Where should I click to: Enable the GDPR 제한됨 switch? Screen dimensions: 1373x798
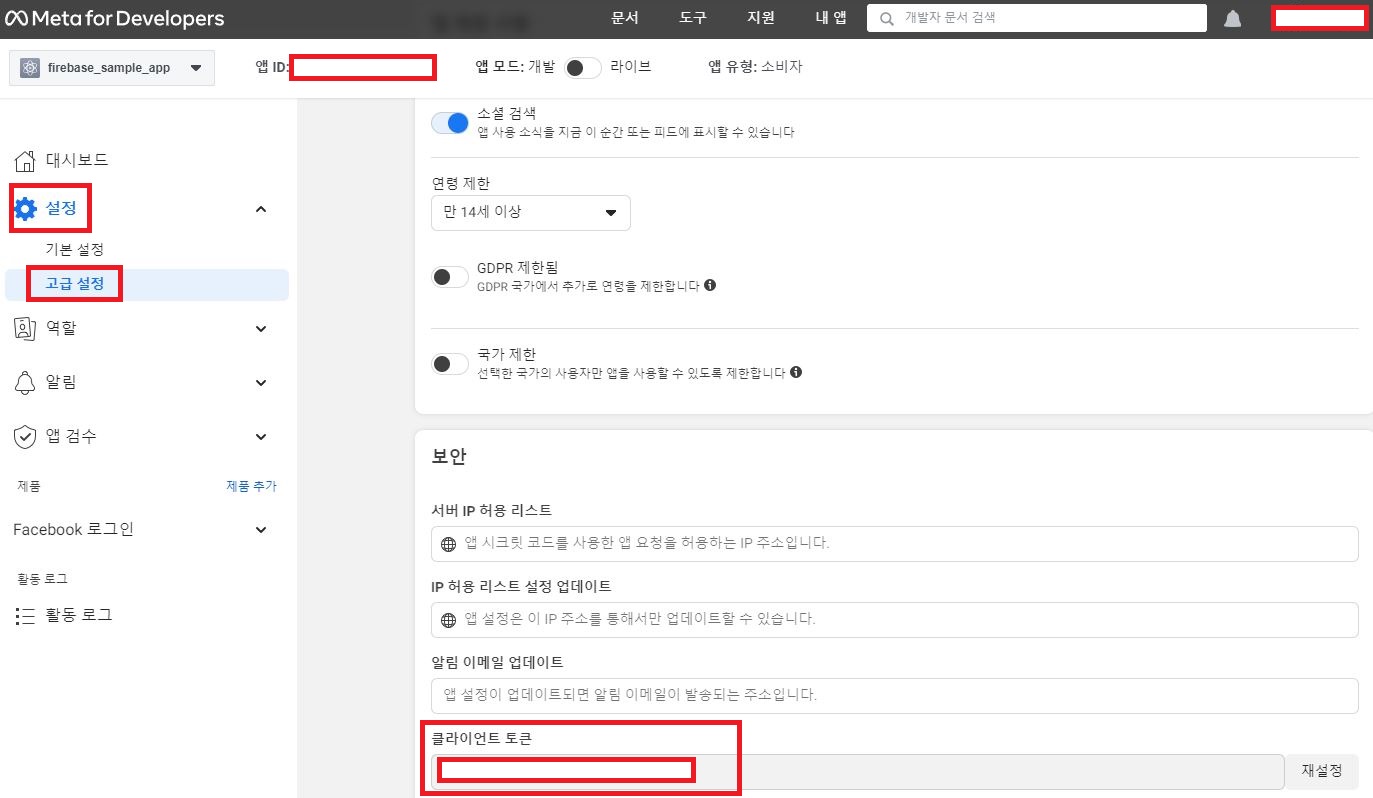450,277
